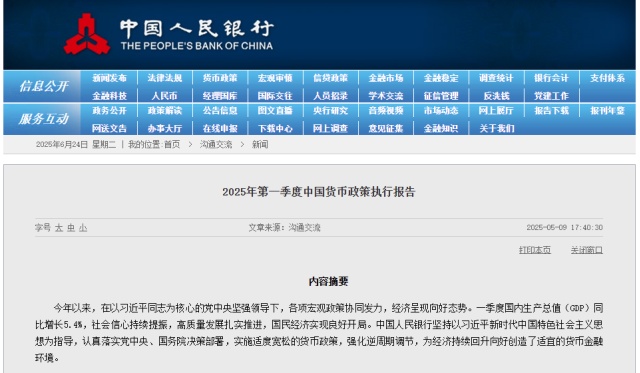Click the 打印本页 link
640x373 pixels.
535,250
